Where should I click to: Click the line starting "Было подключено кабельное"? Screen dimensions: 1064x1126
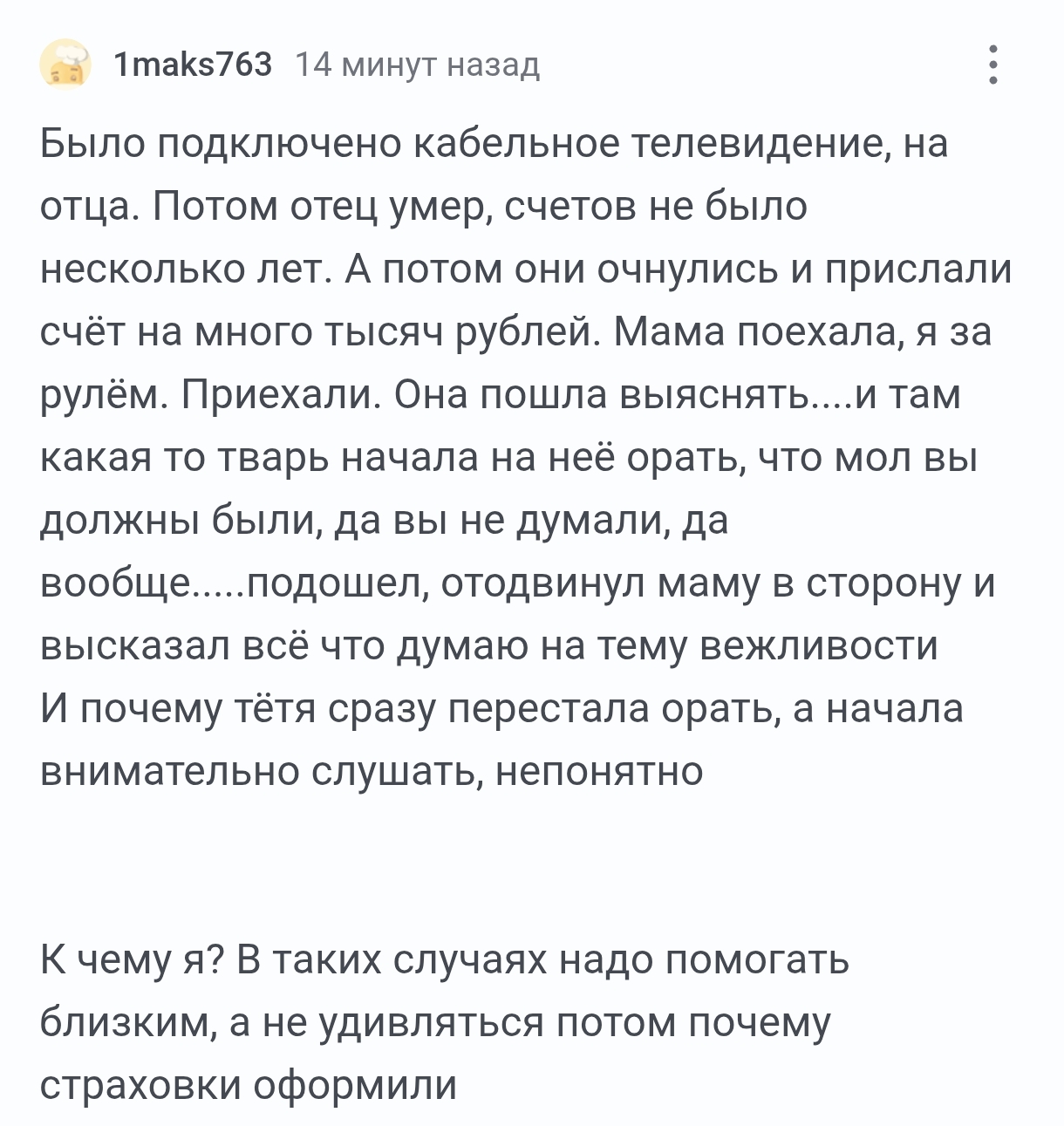coord(494,144)
